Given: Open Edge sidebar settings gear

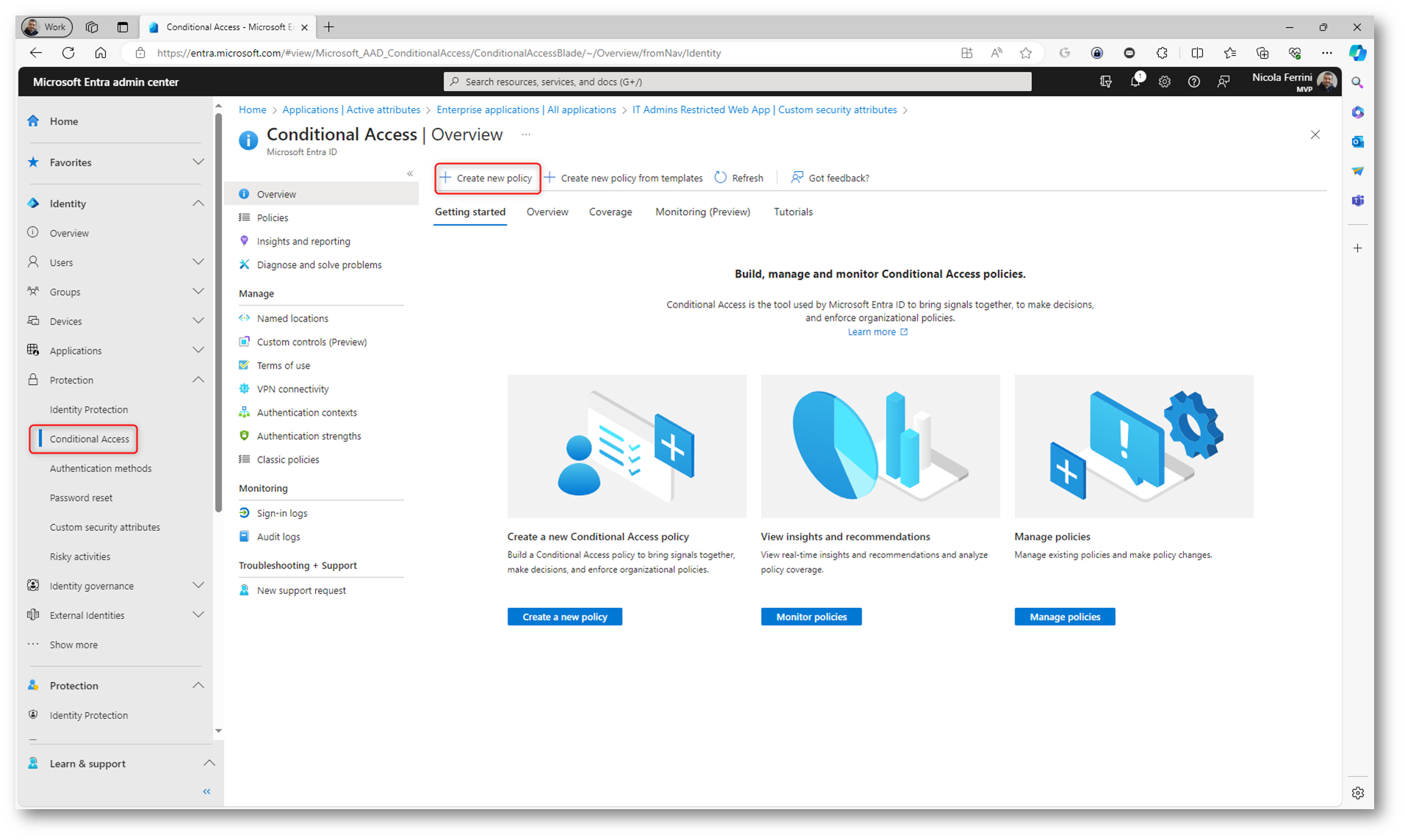Looking at the screenshot, I should click(x=1358, y=793).
